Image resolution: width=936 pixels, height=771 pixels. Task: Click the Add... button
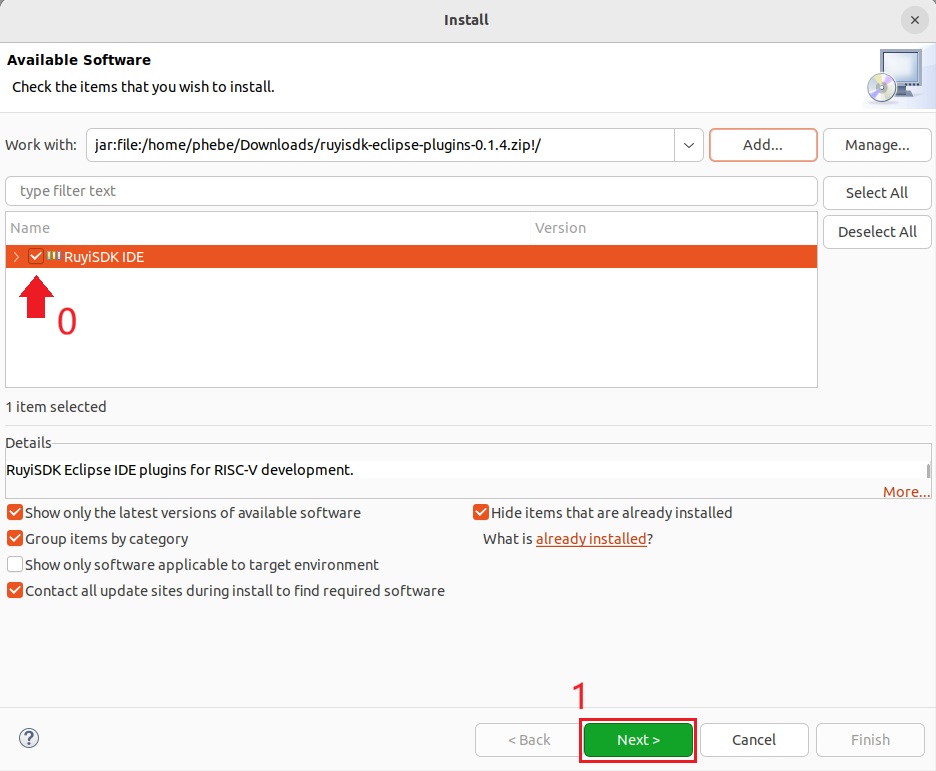(763, 145)
